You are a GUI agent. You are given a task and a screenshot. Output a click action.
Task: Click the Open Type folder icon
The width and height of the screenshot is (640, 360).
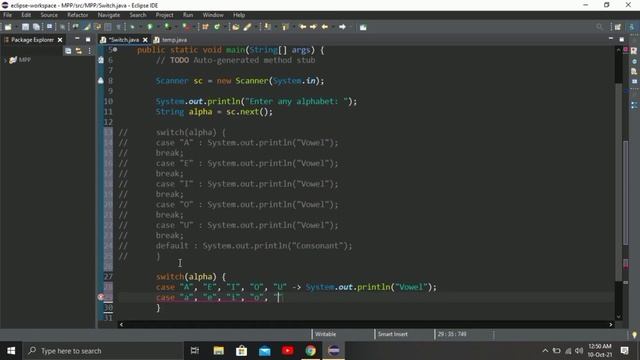pyautogui.click(x=236, y=27)
